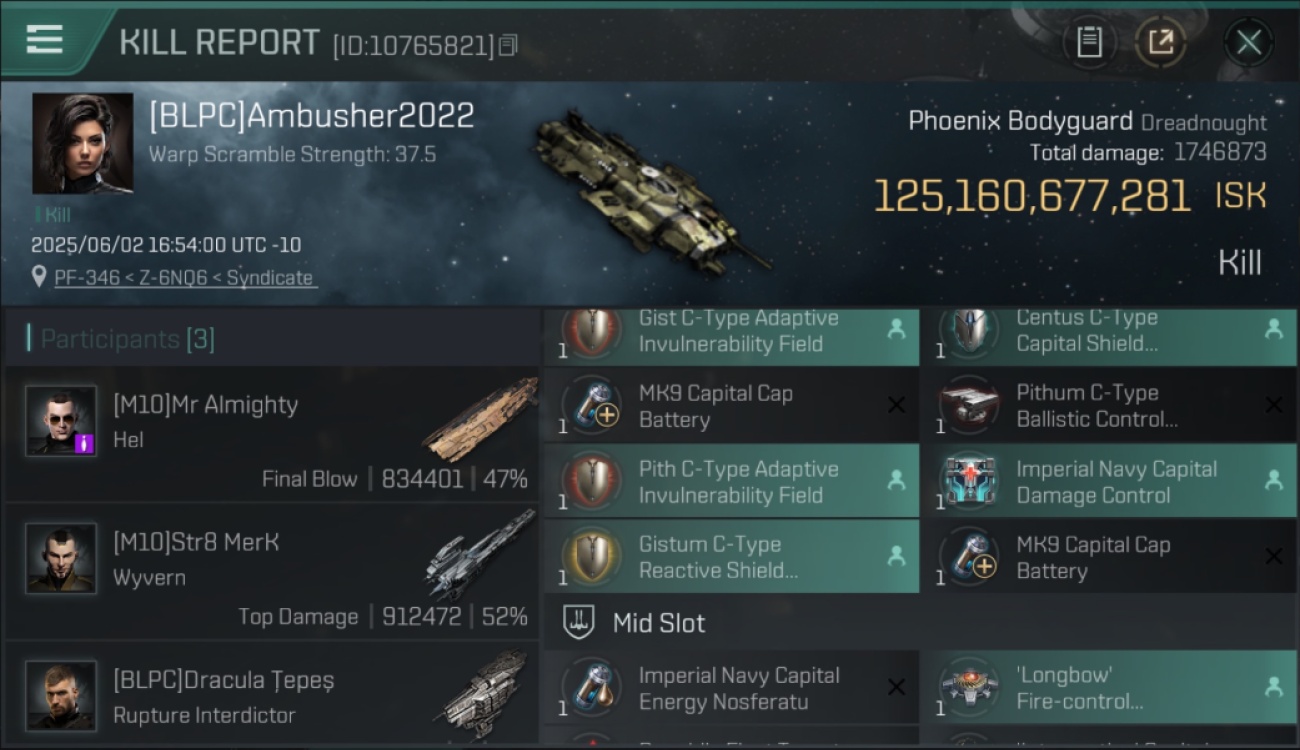Open the clipboard notes icon
The image size is (1300, 750).
coord(1089,42)
